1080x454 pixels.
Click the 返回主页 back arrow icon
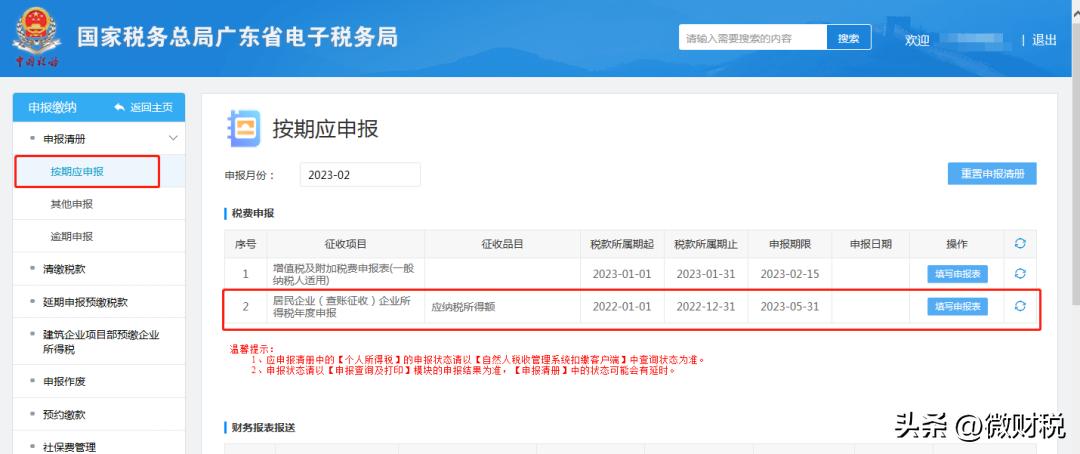point(120,107)
